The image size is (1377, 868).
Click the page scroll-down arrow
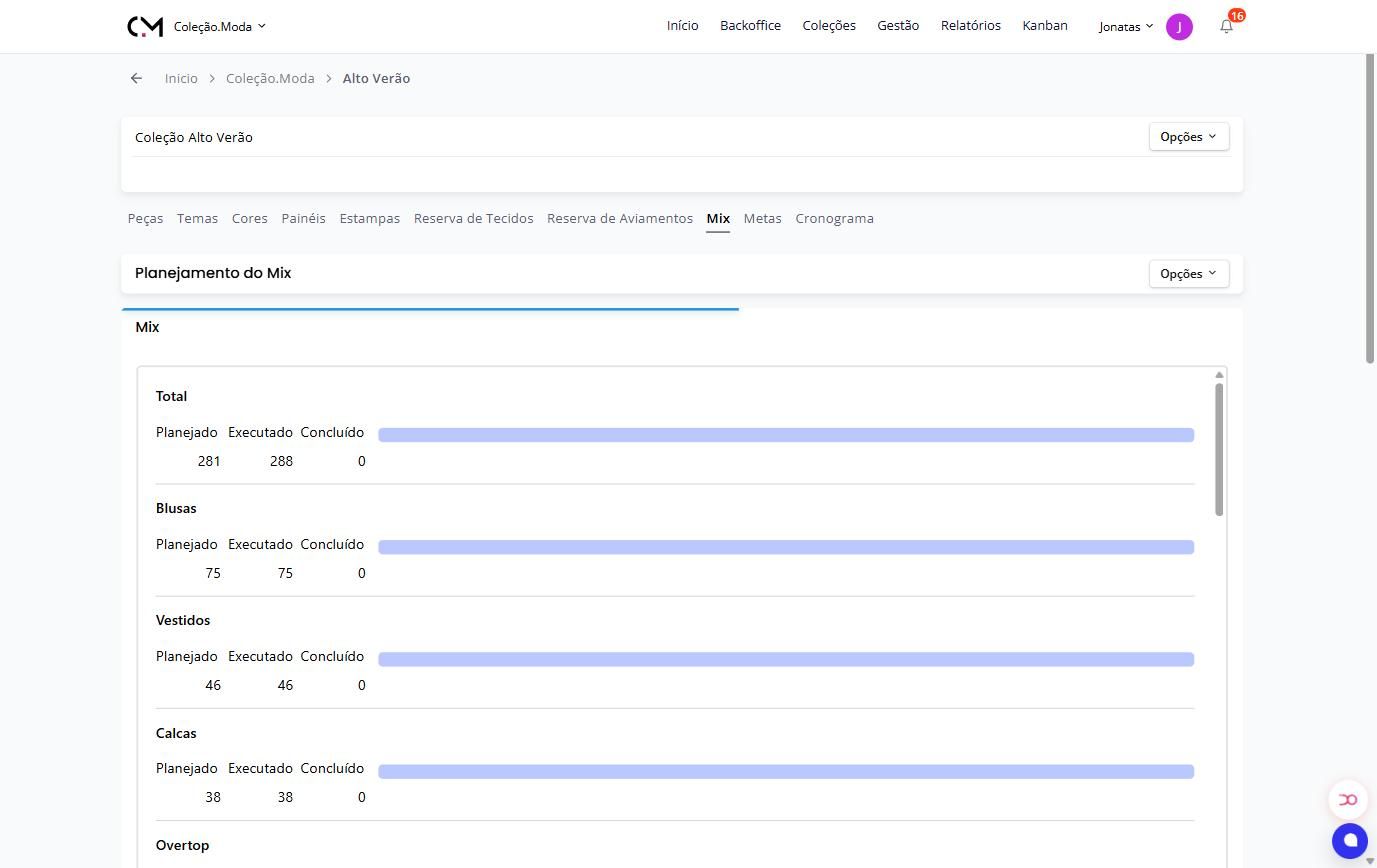point(1370,861)
